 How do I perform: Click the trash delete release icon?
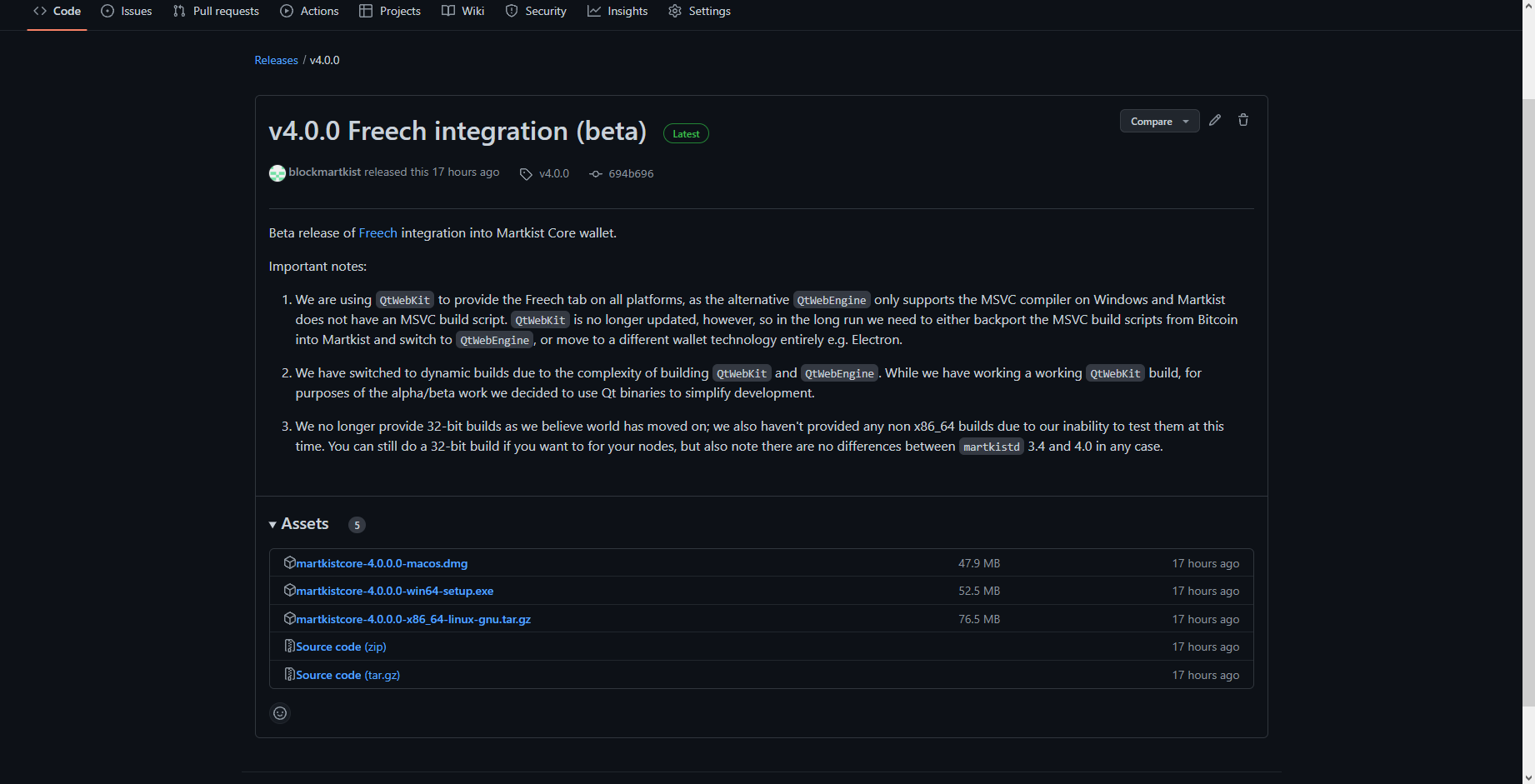1242,120
